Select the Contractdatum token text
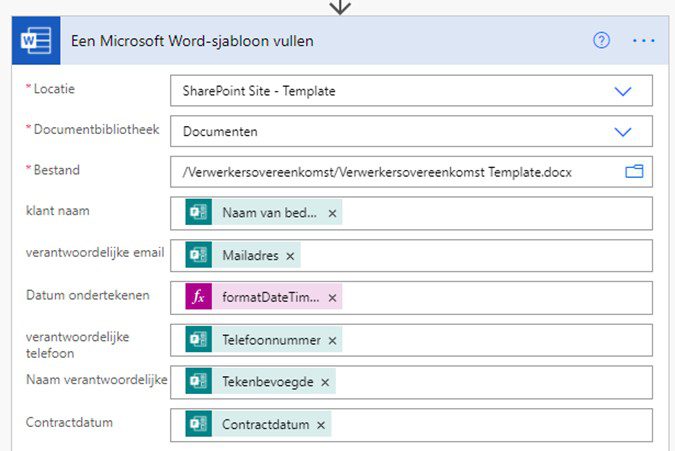Viewport: 675px width, 451px height. point(266,425)
